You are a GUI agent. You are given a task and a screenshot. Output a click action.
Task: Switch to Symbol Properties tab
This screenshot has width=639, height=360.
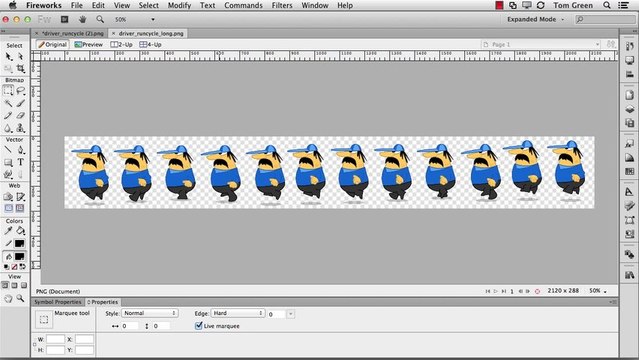point(57,302)
